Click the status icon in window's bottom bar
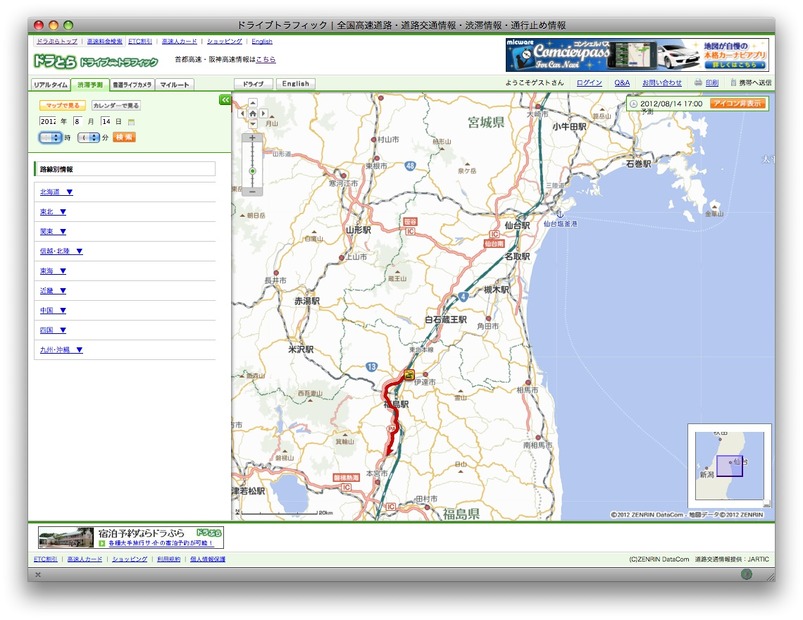Screen dimensions: 803x620 click(x=747, y=574)
